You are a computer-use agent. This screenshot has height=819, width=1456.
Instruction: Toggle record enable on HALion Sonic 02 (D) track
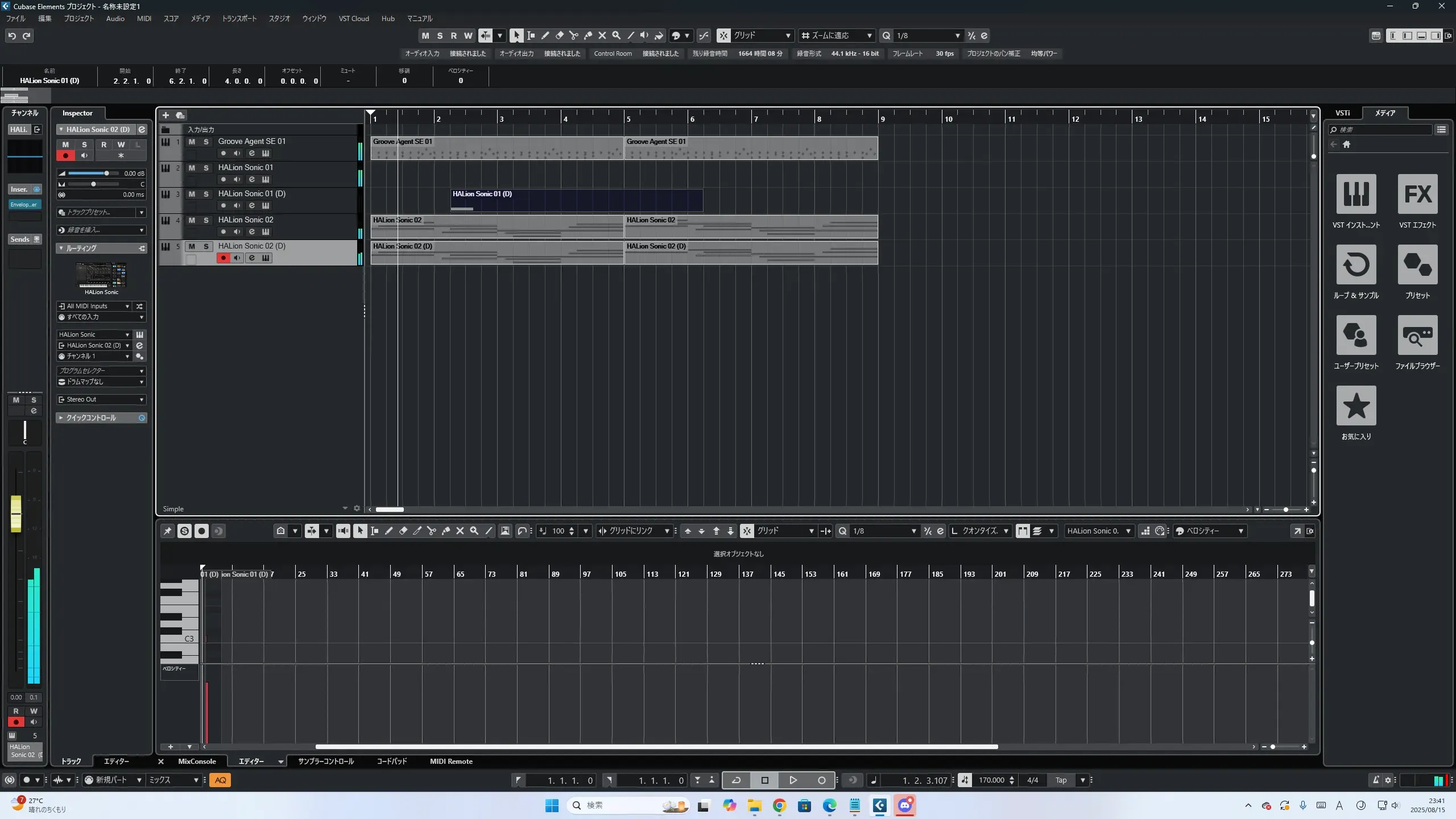point(223,258)
